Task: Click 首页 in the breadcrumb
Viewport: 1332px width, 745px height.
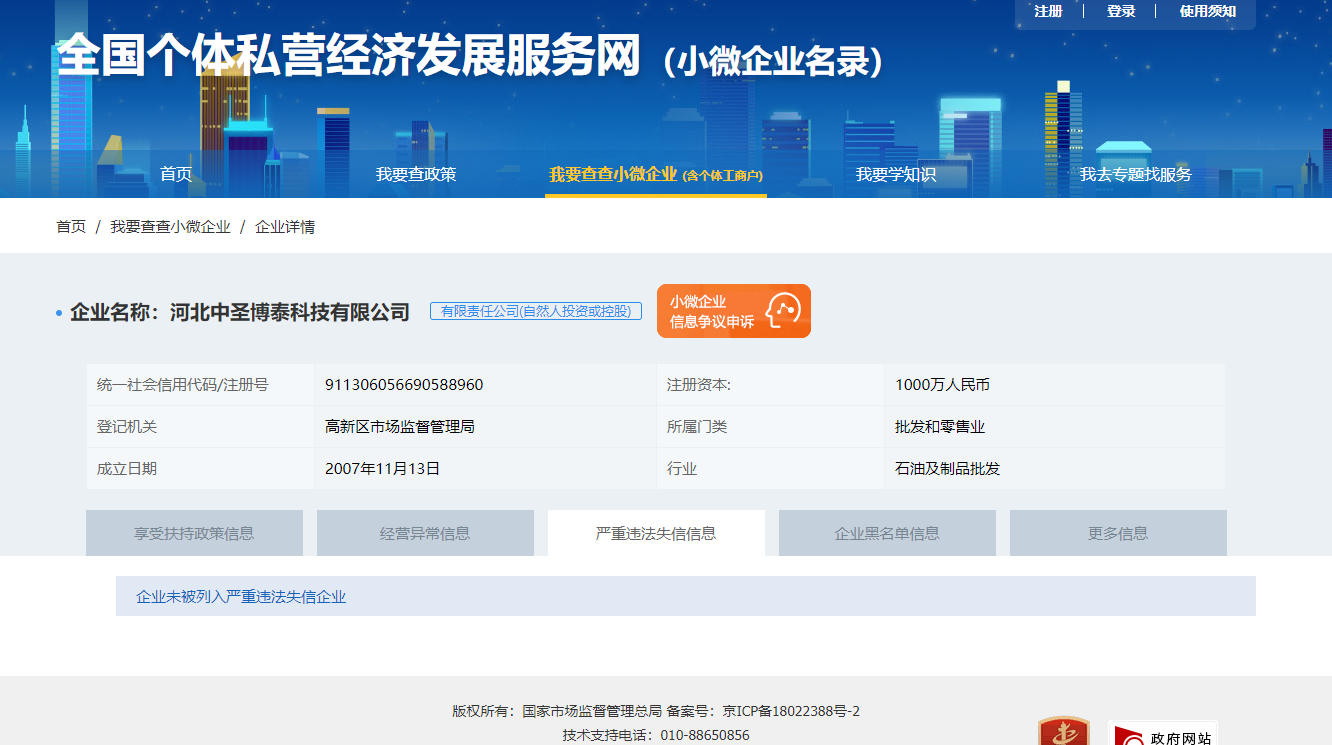Action: [71, 227]
